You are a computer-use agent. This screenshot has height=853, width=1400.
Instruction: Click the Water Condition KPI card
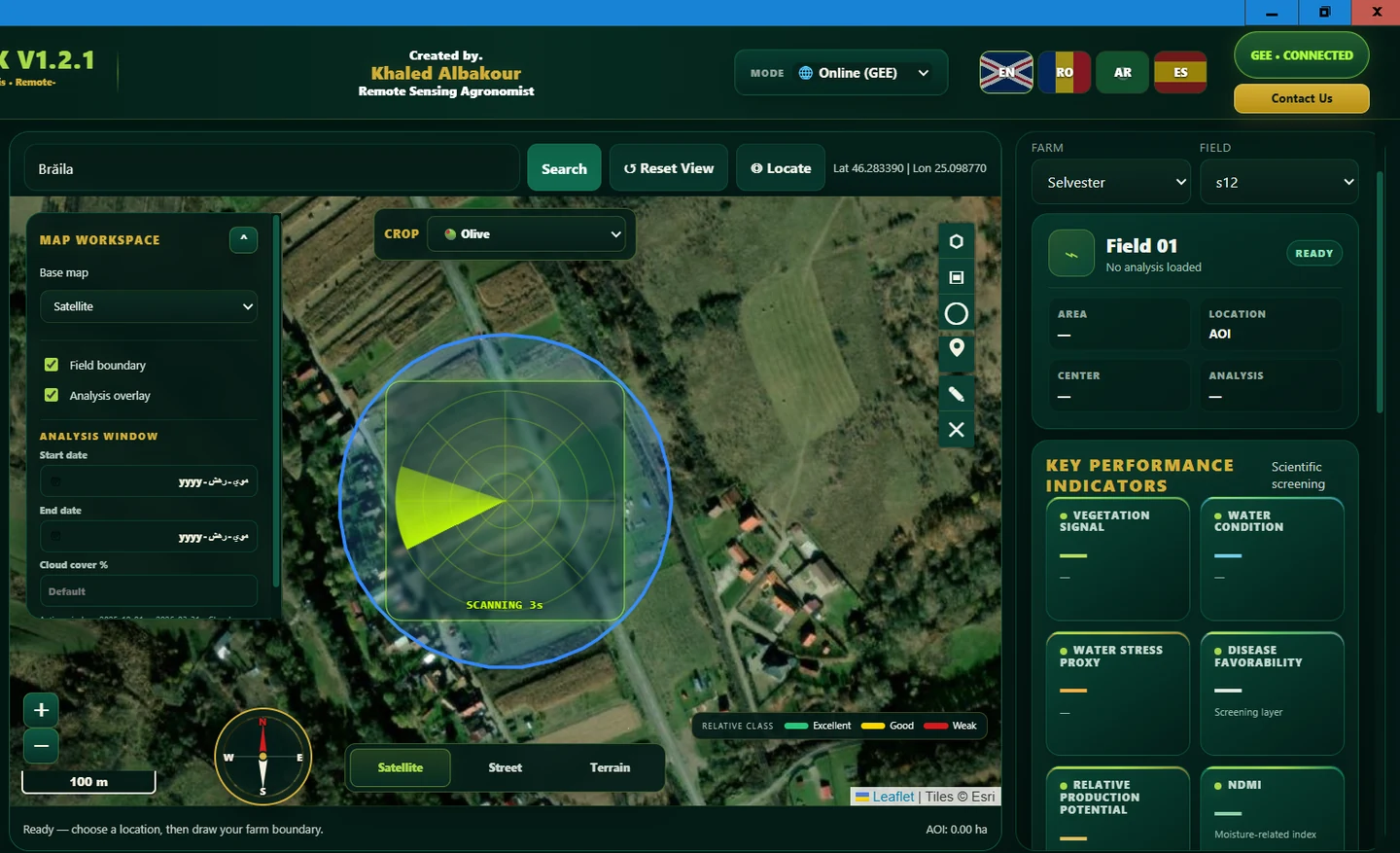pos(1273,559)
